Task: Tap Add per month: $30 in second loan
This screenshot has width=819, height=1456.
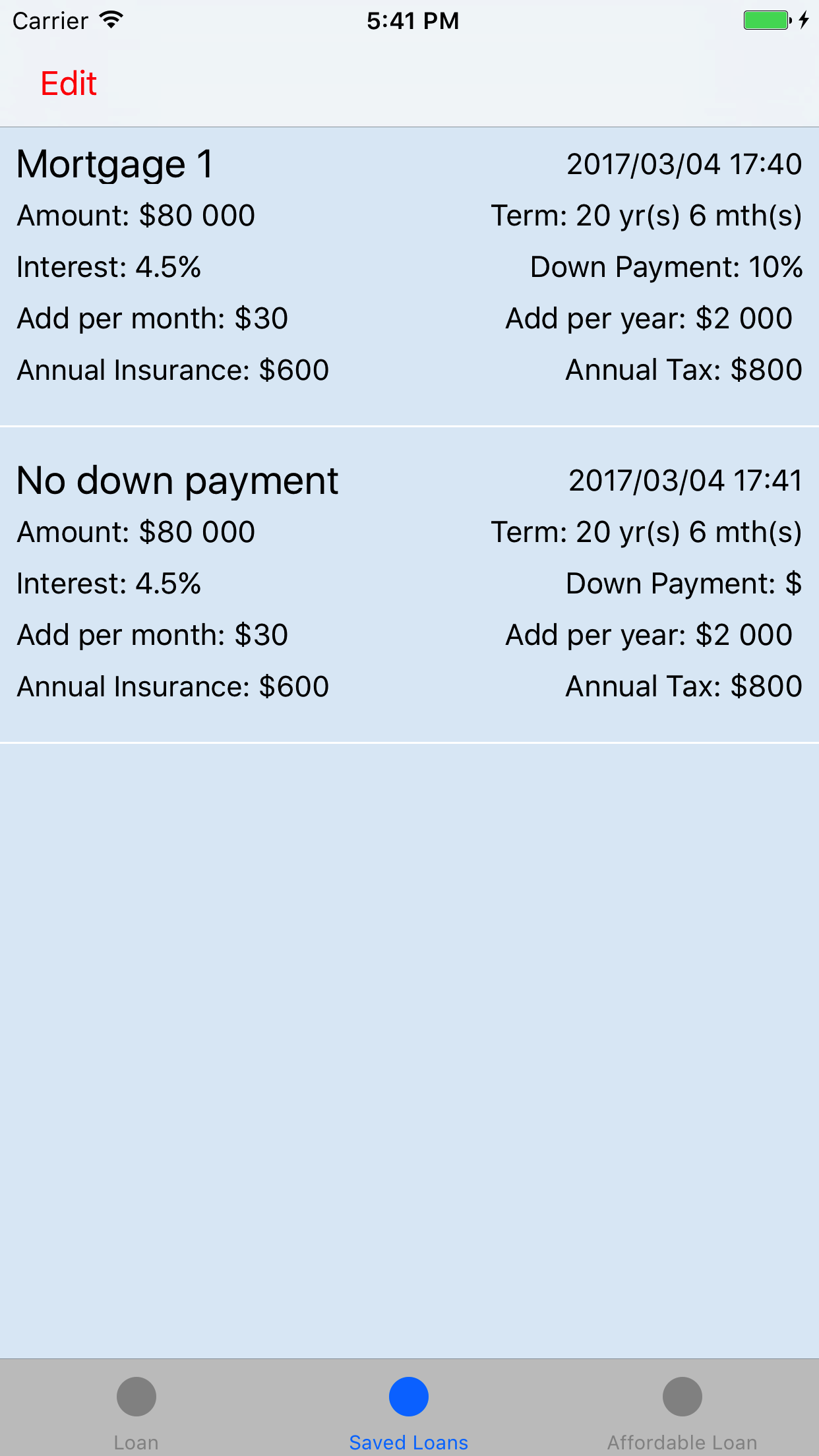Action: (152, 635)
